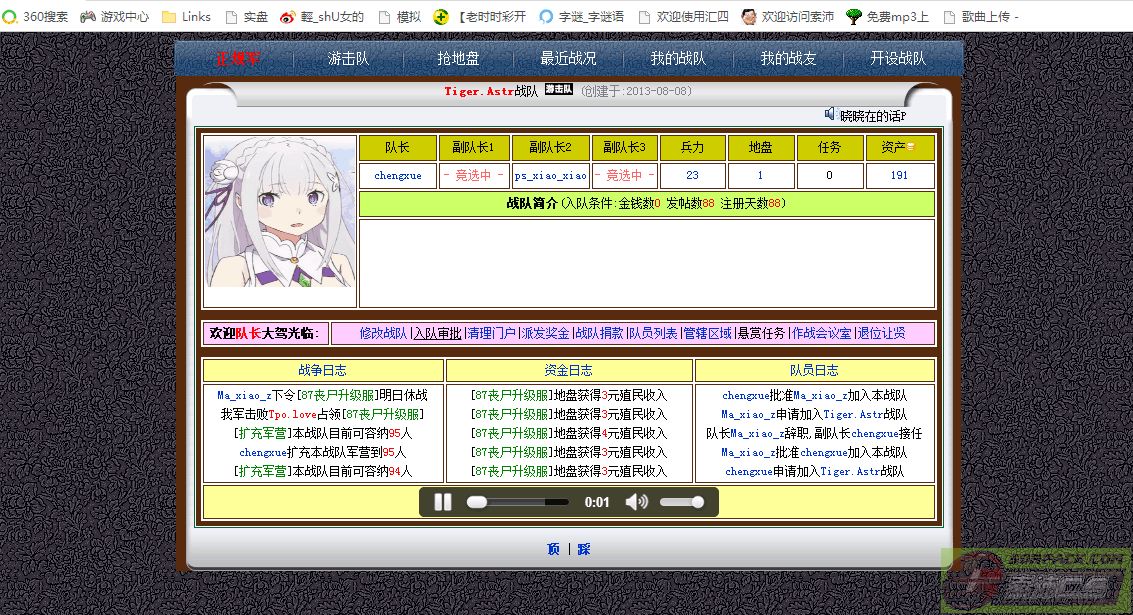Viewport: 1133px width, 615px height.
Task: Seek in the audio progress bar
Action: tap(517, 502)
